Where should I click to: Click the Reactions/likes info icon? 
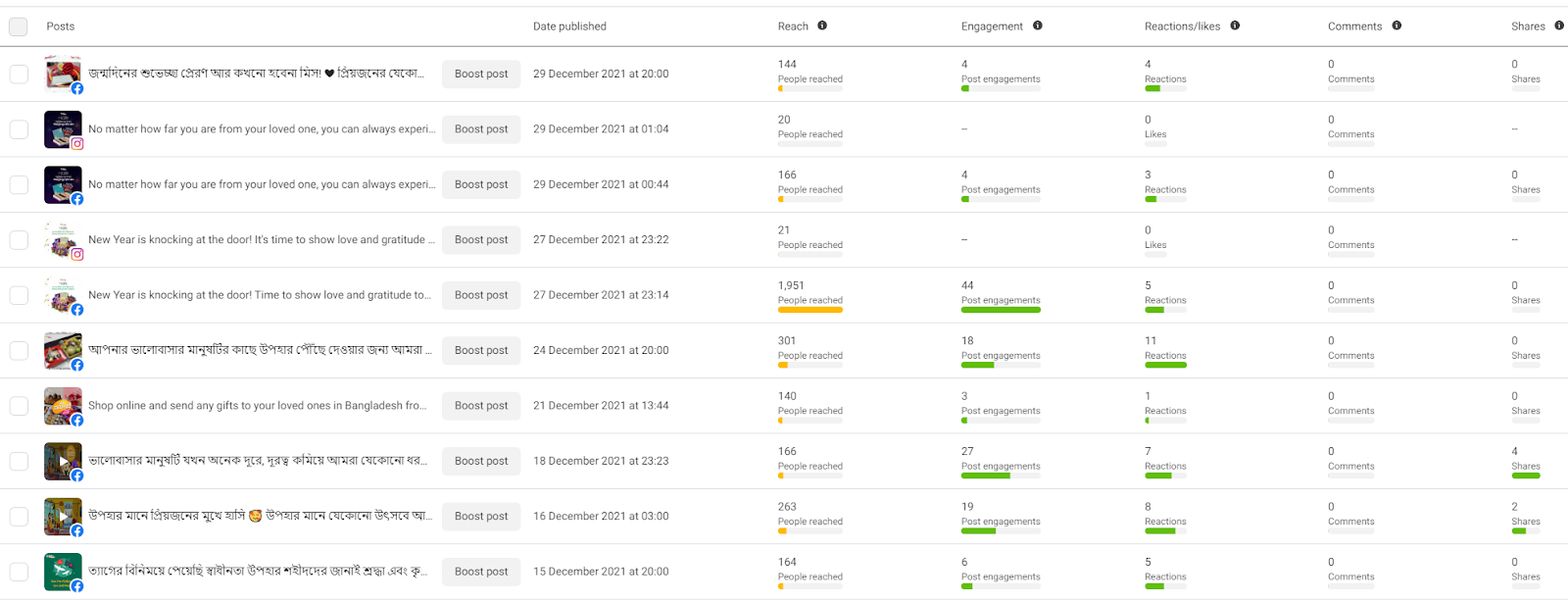(x=1235, y=25)
